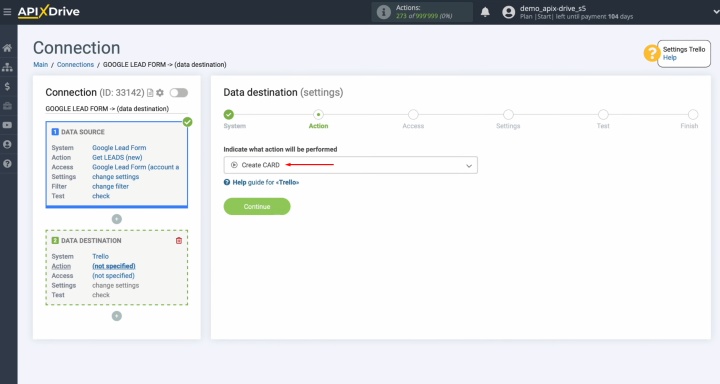The height and width of the screenshot is (384, 720).
Task: Click the change filter link
Action: tap(110, 186)
